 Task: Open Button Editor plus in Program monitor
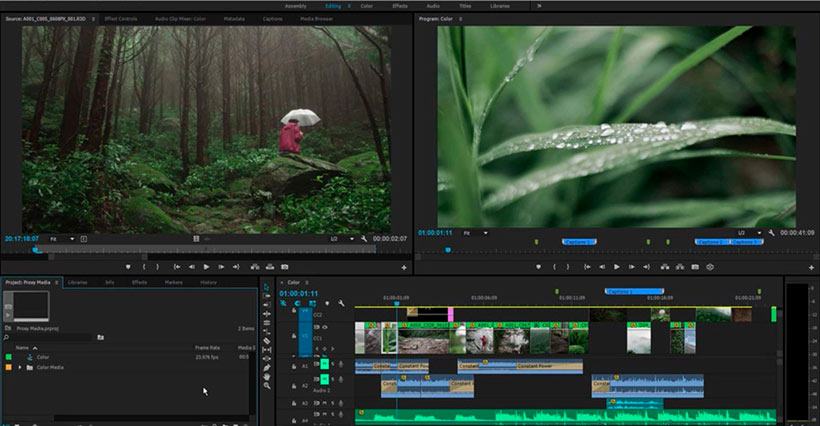click(811, 268)
